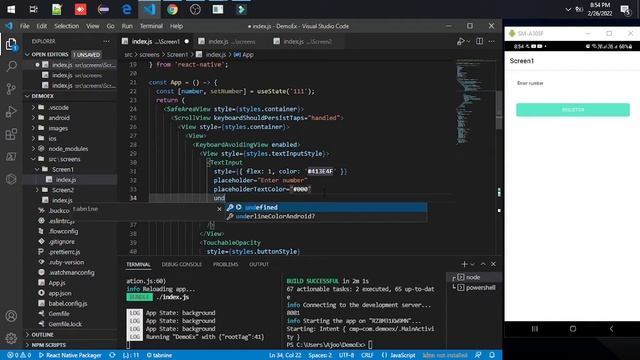Click React Native Packager in status bar
The image size is (640, 360).
click(x=70, y=355)
